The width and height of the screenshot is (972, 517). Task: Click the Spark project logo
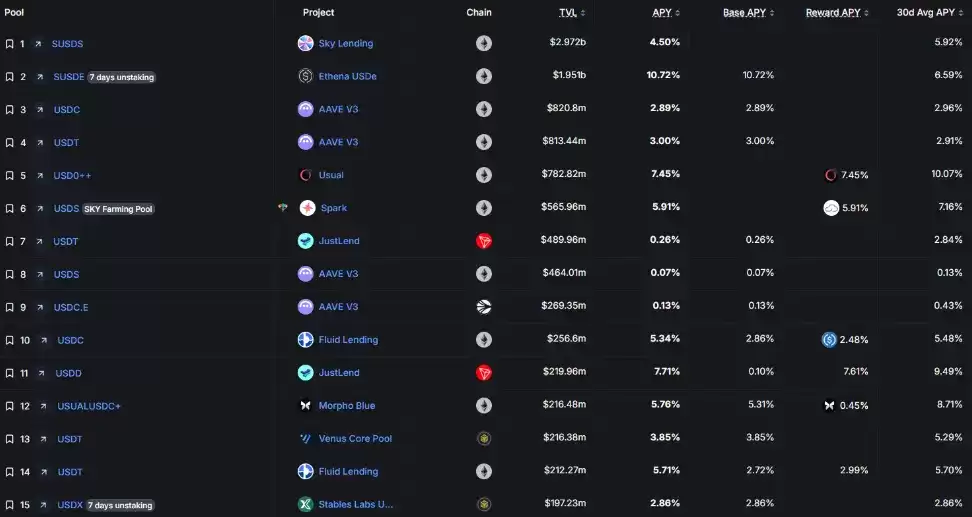[307, 208]
